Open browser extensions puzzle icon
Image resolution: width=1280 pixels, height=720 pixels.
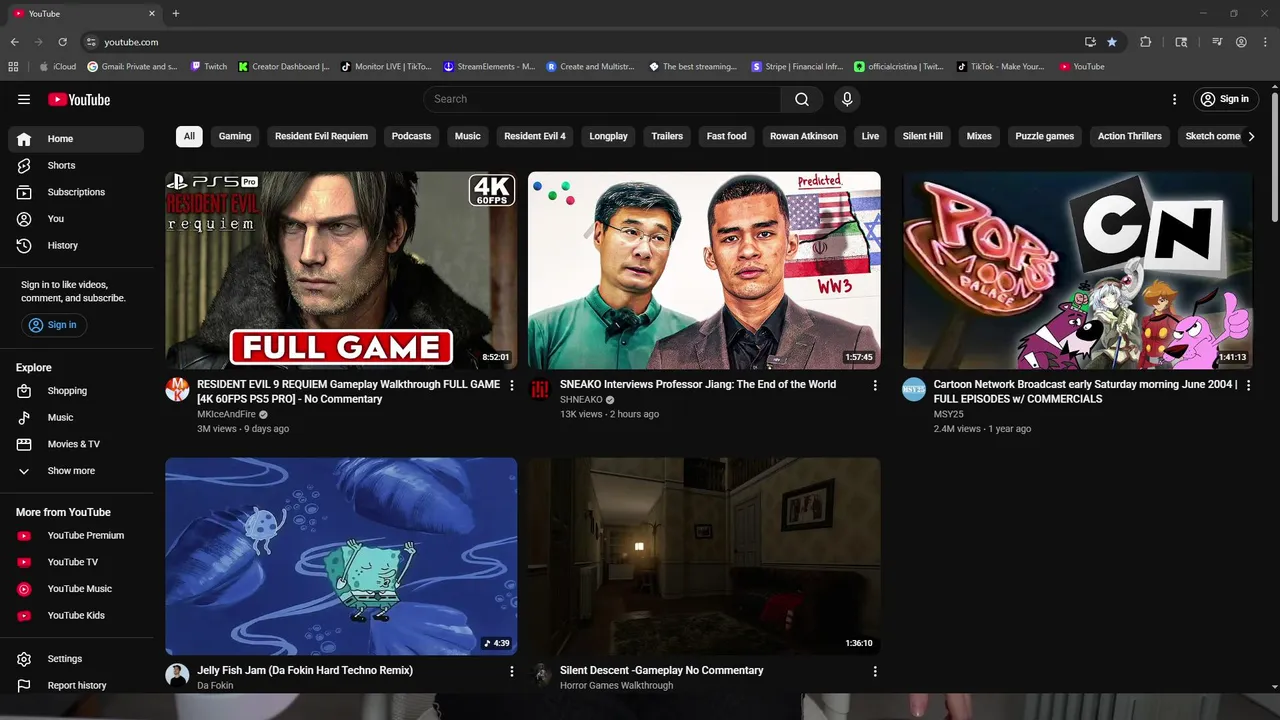coord(1146,42)
